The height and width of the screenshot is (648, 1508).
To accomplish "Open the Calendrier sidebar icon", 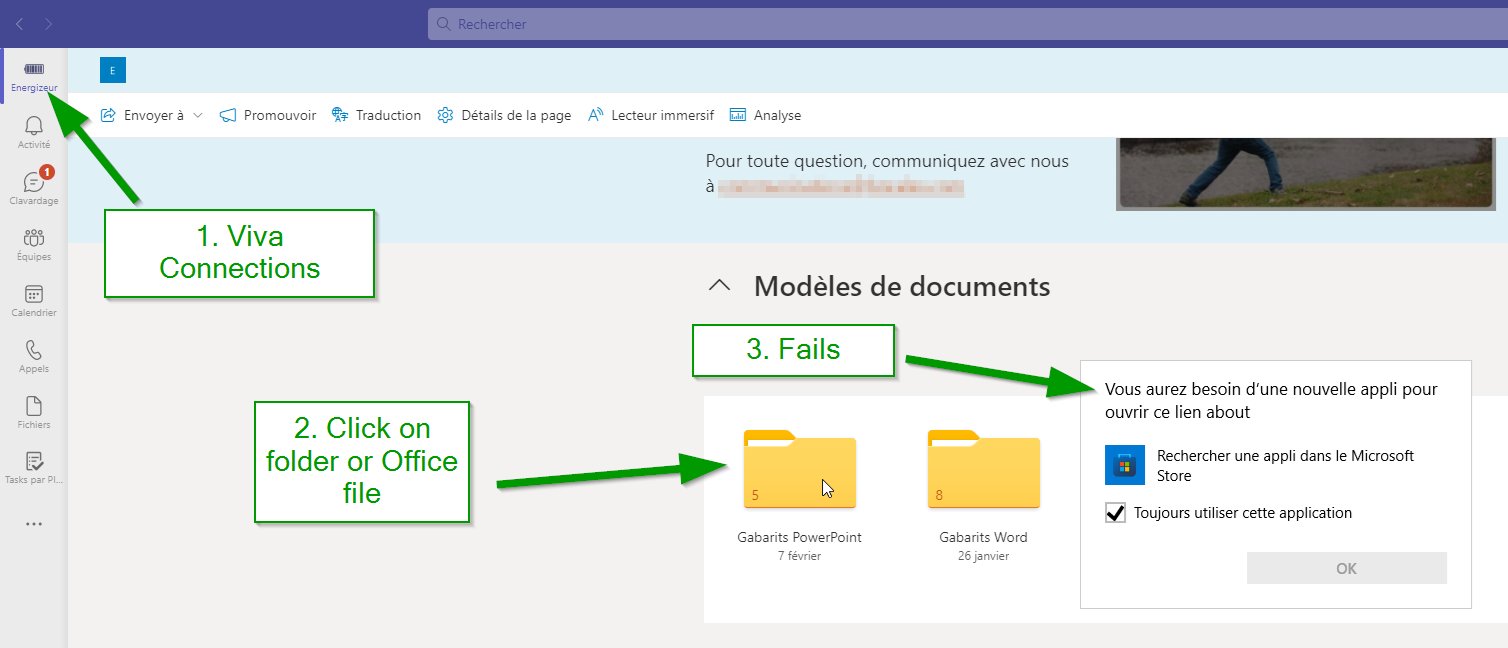I will (34, 300).
